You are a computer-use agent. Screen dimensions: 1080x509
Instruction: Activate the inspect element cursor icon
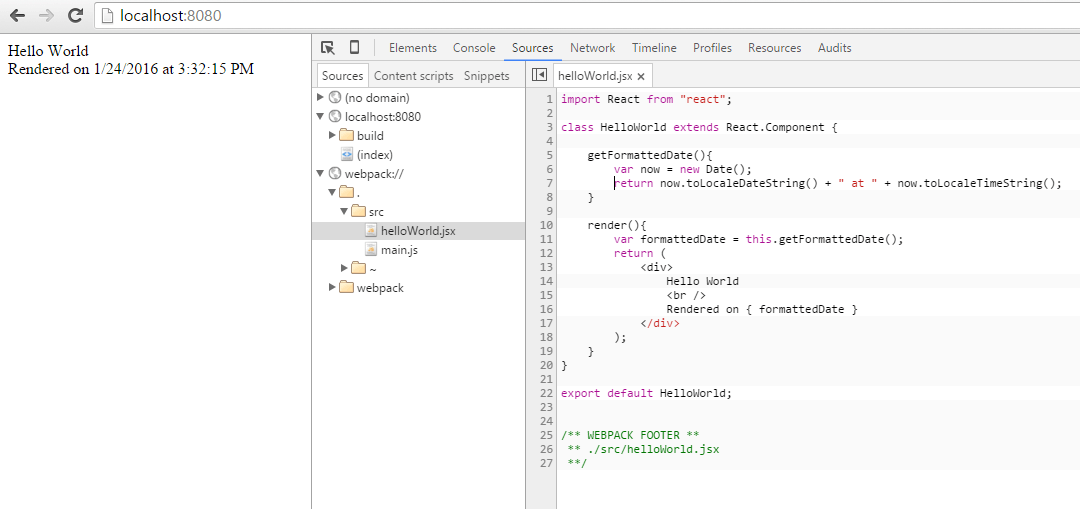[x=328, y=48]
